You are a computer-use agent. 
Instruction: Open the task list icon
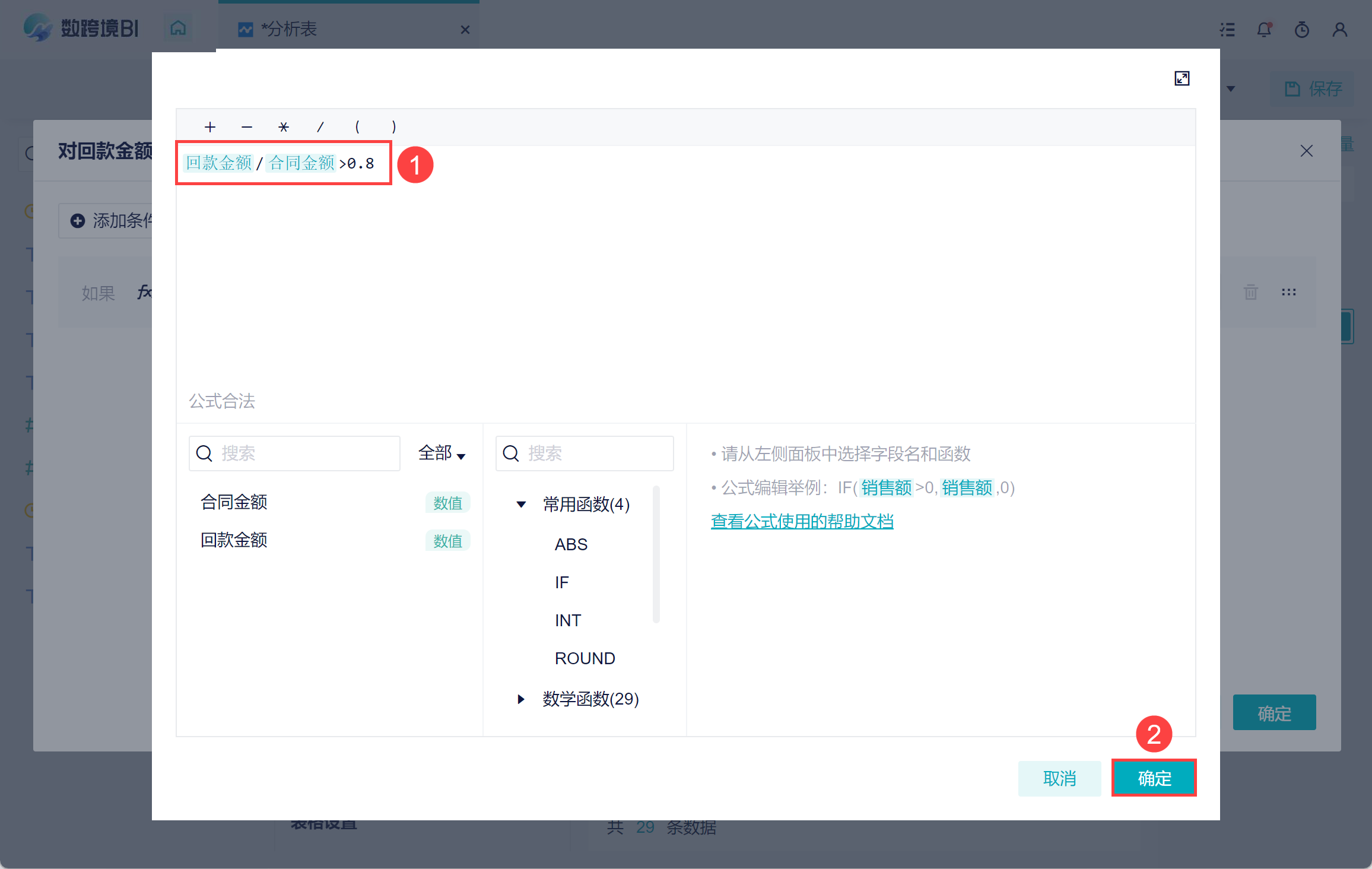pos(1227,29)
